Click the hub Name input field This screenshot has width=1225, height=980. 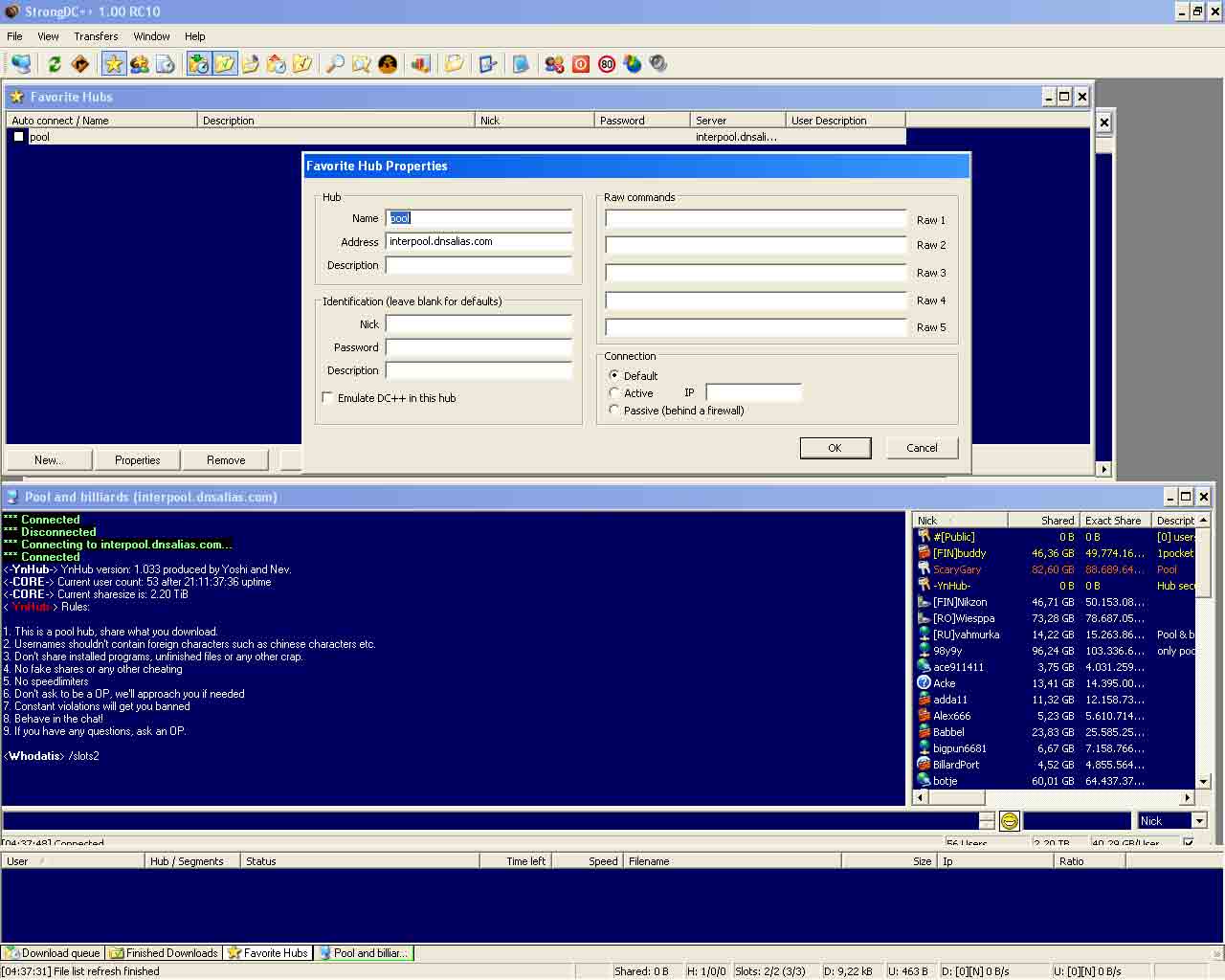(x=479, y=218)
